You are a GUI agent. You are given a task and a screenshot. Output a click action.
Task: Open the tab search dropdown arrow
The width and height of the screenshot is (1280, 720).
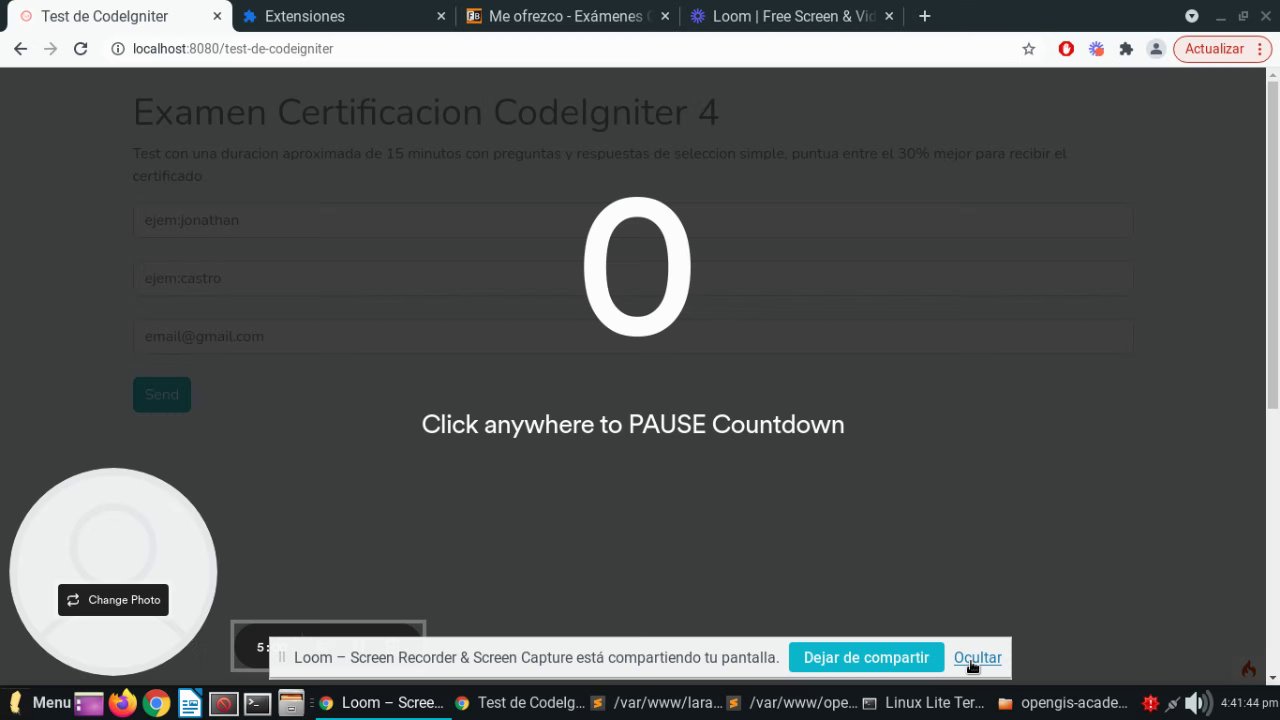coord(1191,16)
